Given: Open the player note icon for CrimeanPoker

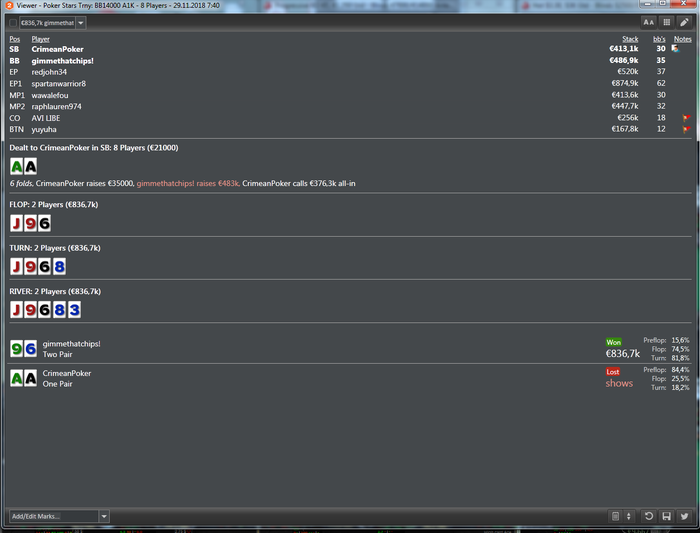Looking at the screenshot, I should pyautogui.click(x=675, y=48).
